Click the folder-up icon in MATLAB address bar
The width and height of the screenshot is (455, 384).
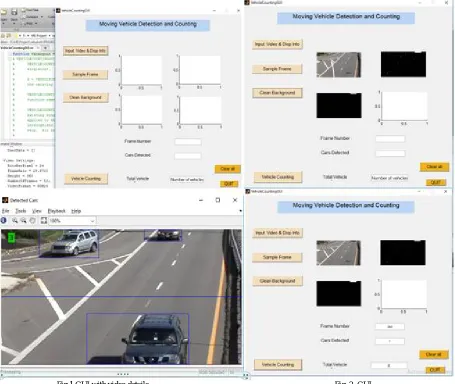pos(9,35)
